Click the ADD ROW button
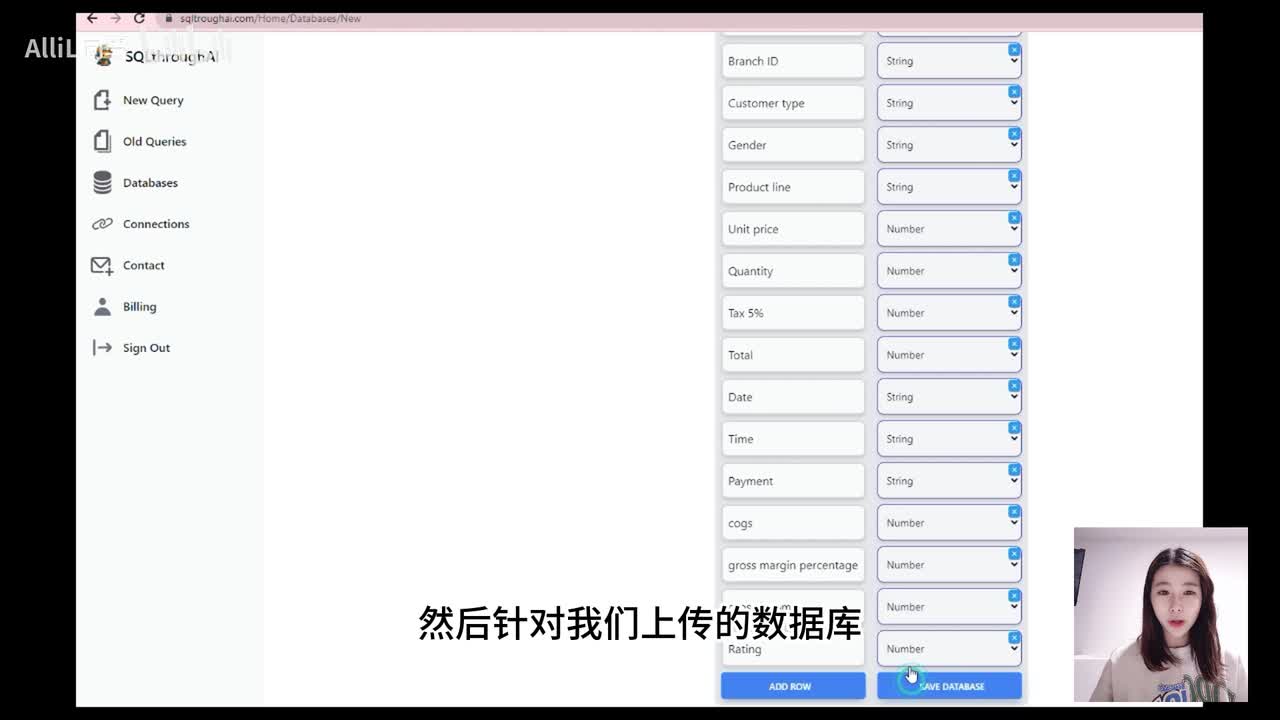1280x720 pixels. pyautogui.click(x=792, y=686)
